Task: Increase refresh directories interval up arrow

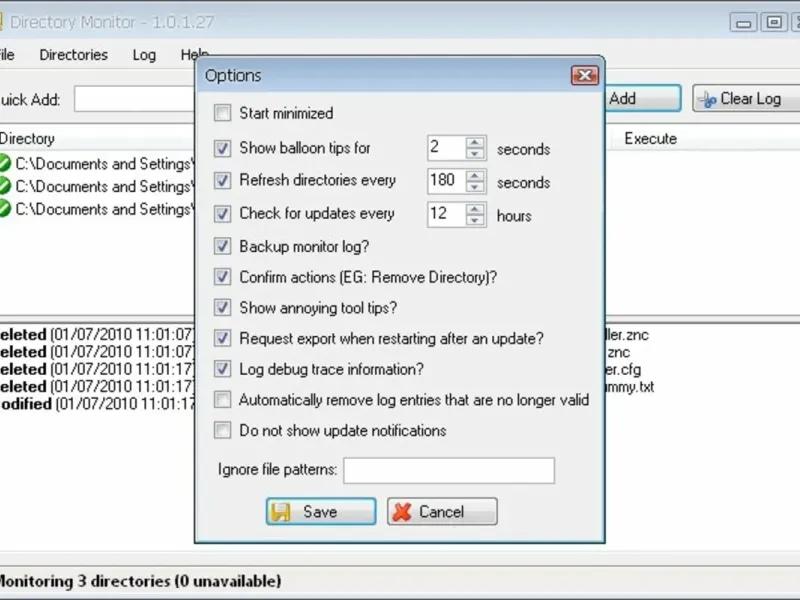Action: 475,176
